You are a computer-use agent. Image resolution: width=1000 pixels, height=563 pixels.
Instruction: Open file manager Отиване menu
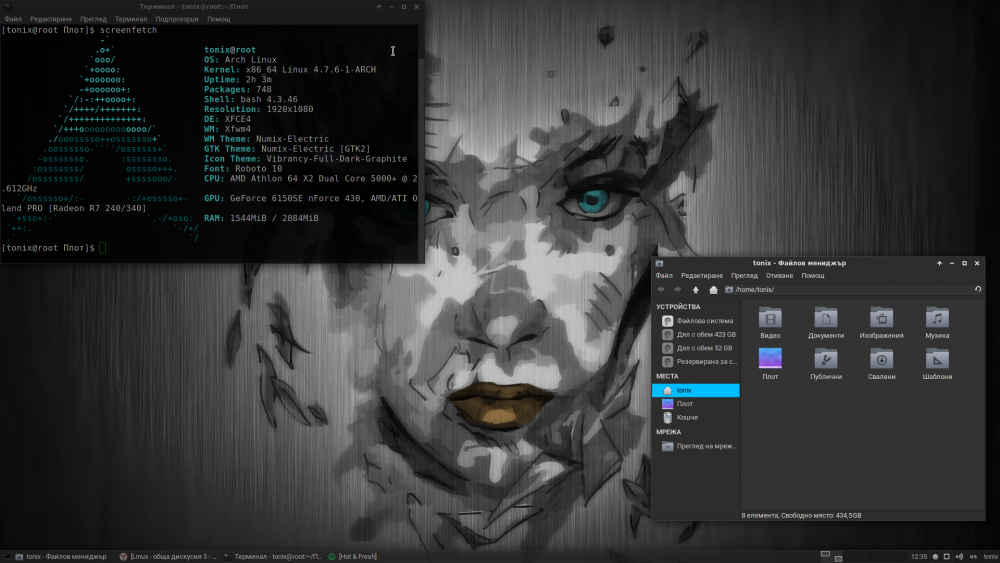[x=779, y=275]
